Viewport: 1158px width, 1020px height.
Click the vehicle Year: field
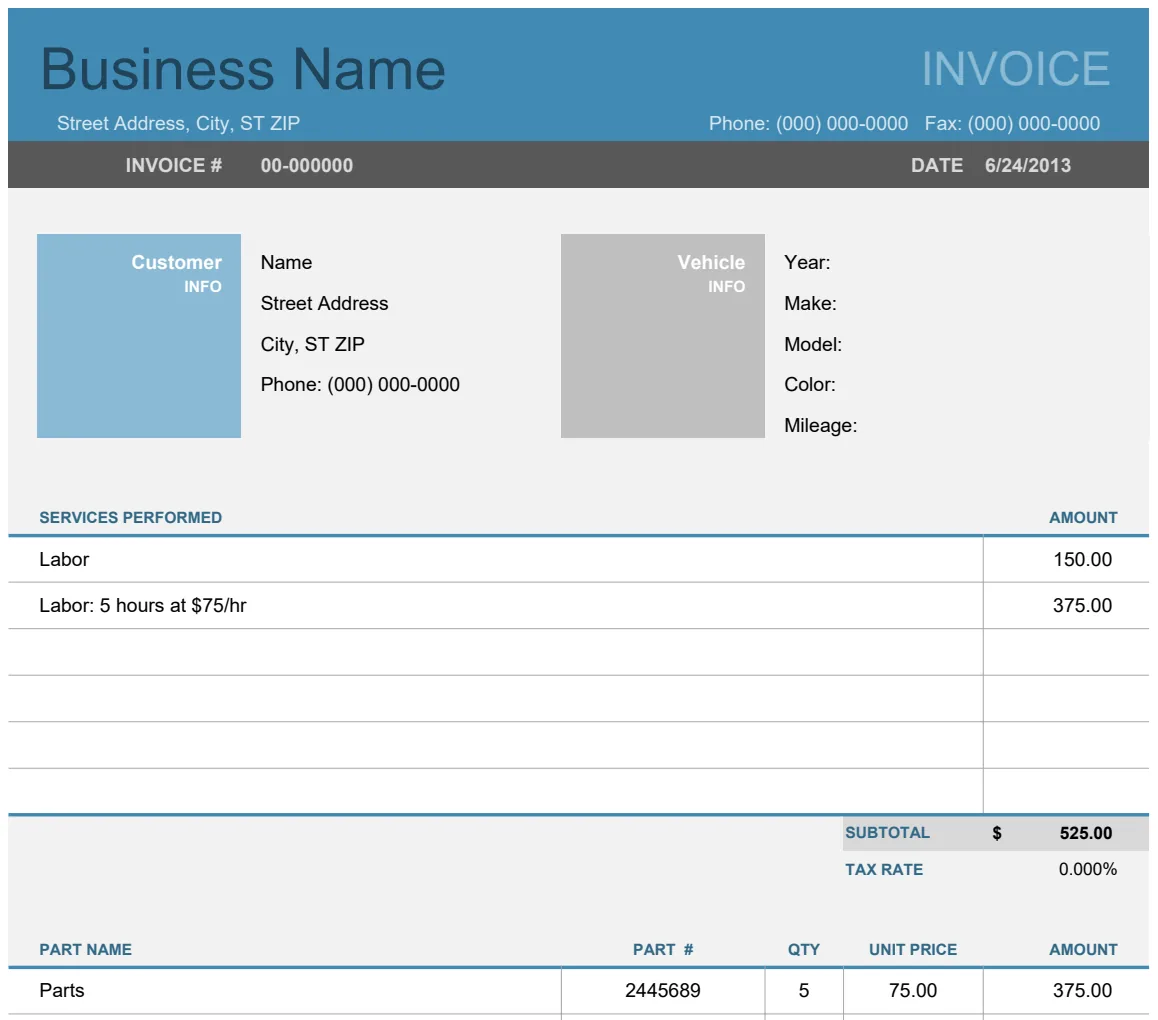pos(807,263)
